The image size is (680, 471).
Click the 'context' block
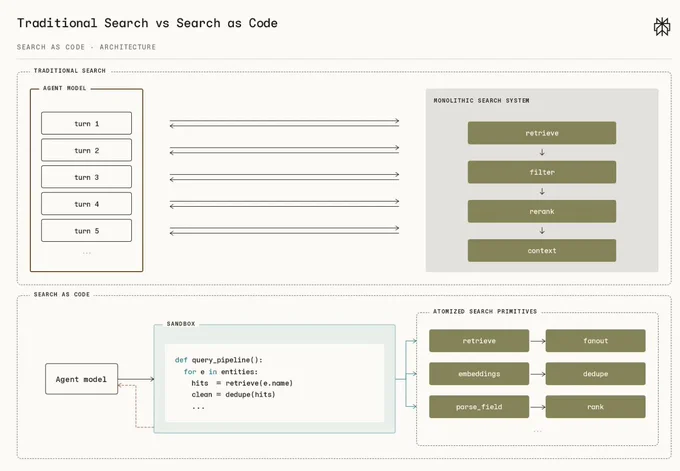coord(542,250)
